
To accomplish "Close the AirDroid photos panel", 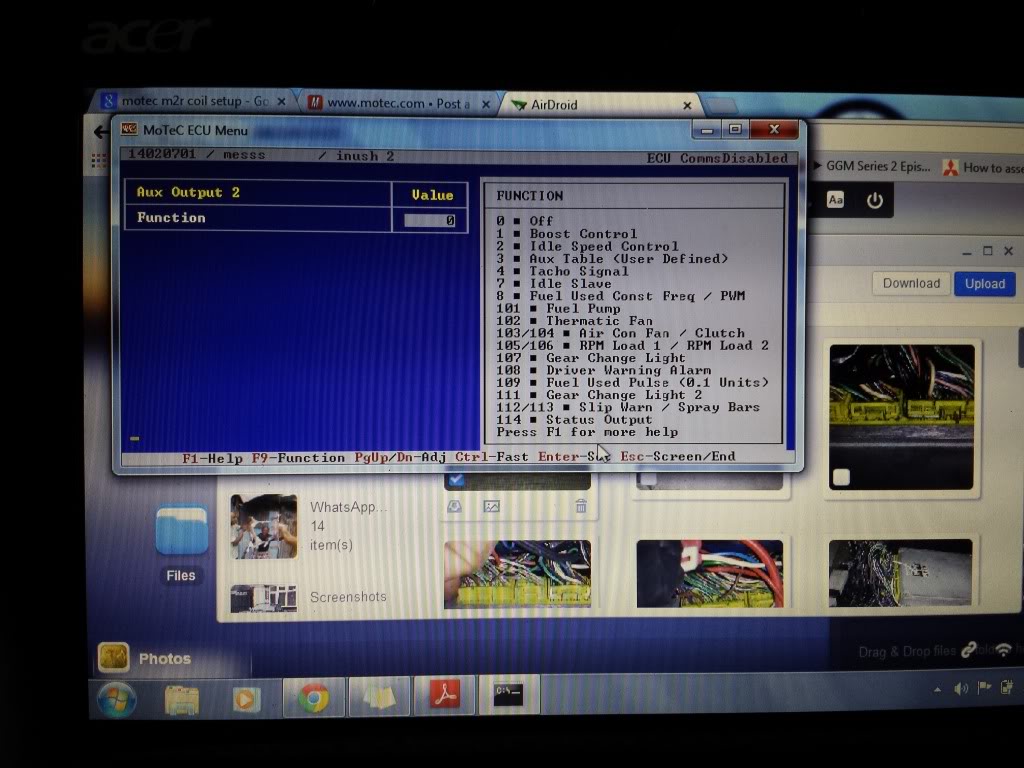I will (1009, 251).
